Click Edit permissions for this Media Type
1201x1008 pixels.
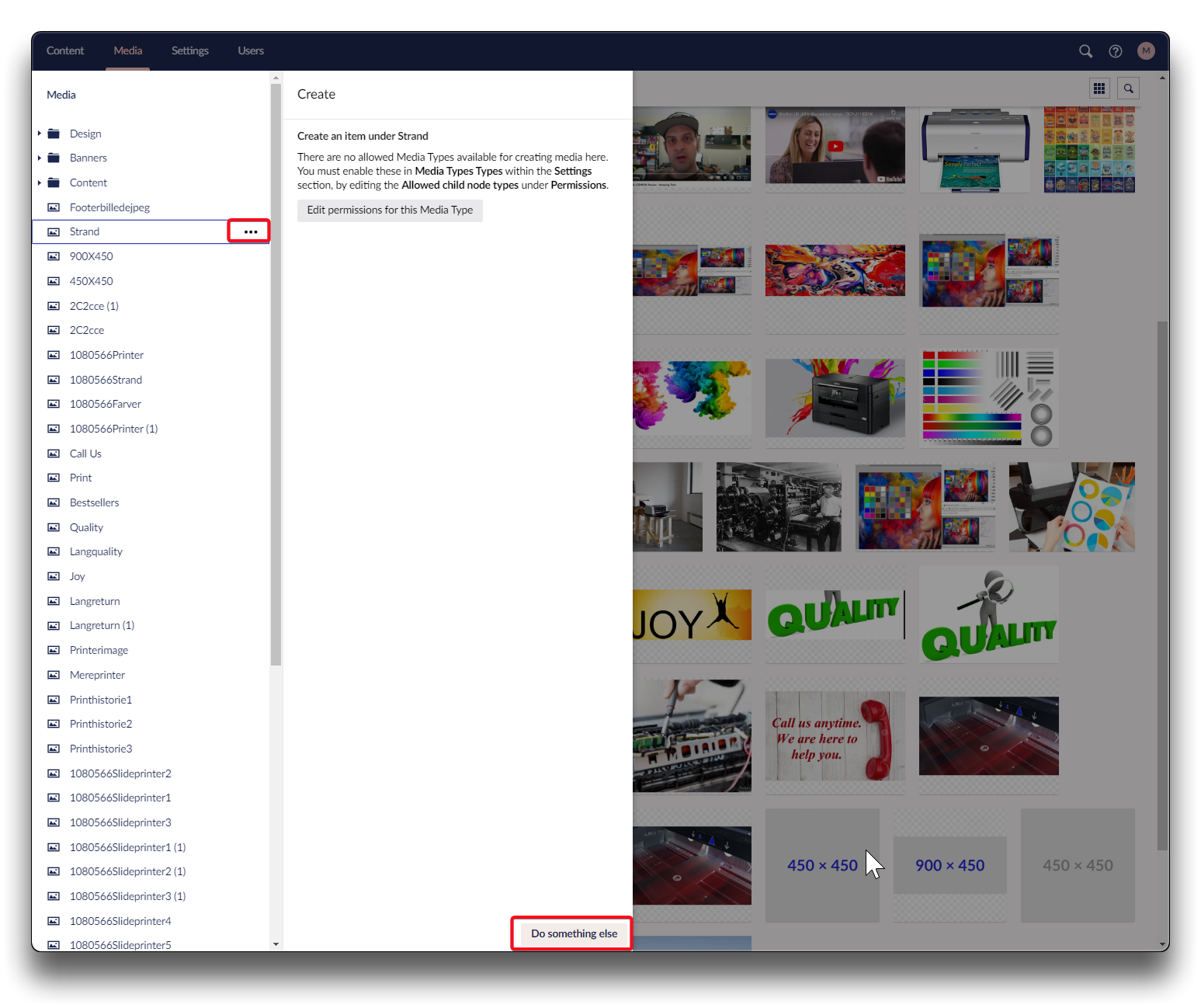(390, 210)
